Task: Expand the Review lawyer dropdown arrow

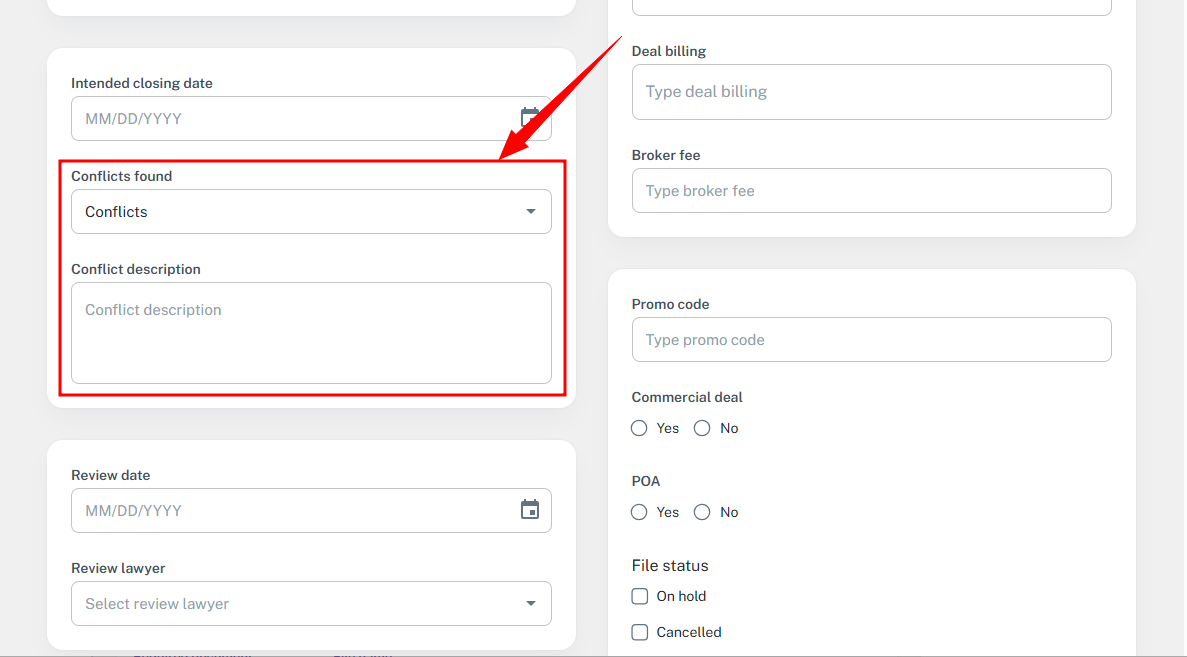Action: pyautogui.click(x=531, y=604)
